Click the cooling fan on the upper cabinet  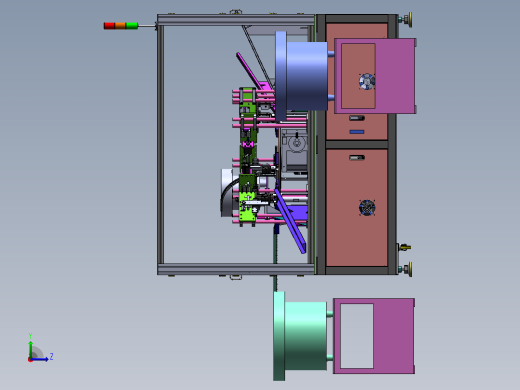coord(367,81)
